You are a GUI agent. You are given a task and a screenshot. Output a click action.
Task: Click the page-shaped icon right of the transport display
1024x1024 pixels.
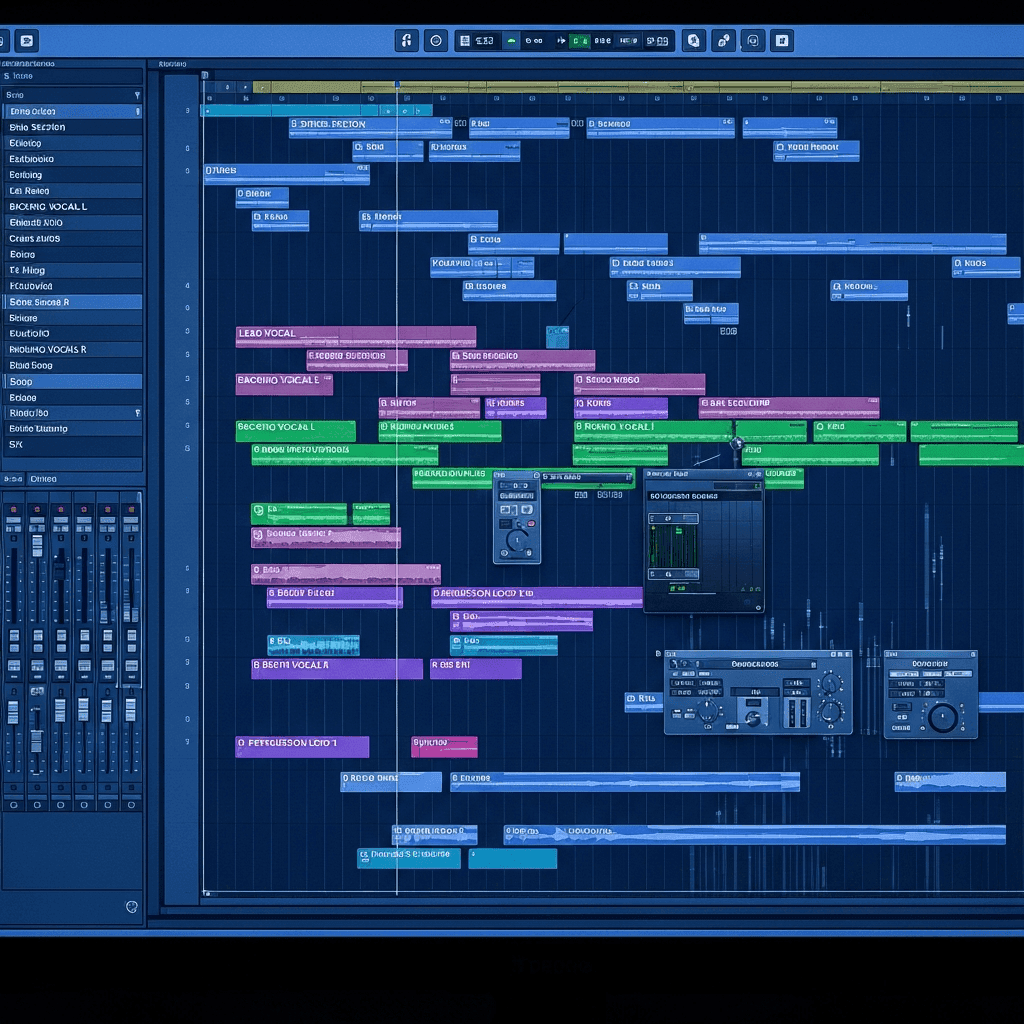[694, 40]
